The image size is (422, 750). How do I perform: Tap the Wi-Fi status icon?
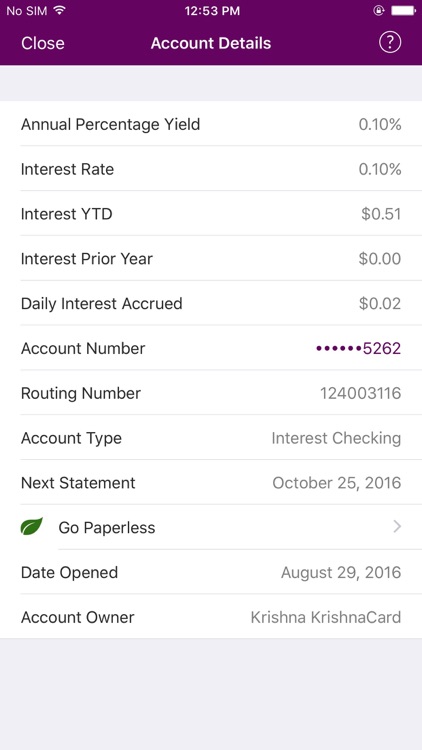pos(59,11)
